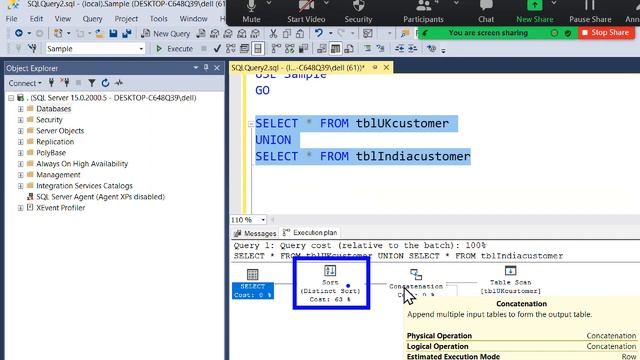Screen dimensions: 640x360
Task: Open Security in the Zoom toolbar
Action: (x=358, y=11)
